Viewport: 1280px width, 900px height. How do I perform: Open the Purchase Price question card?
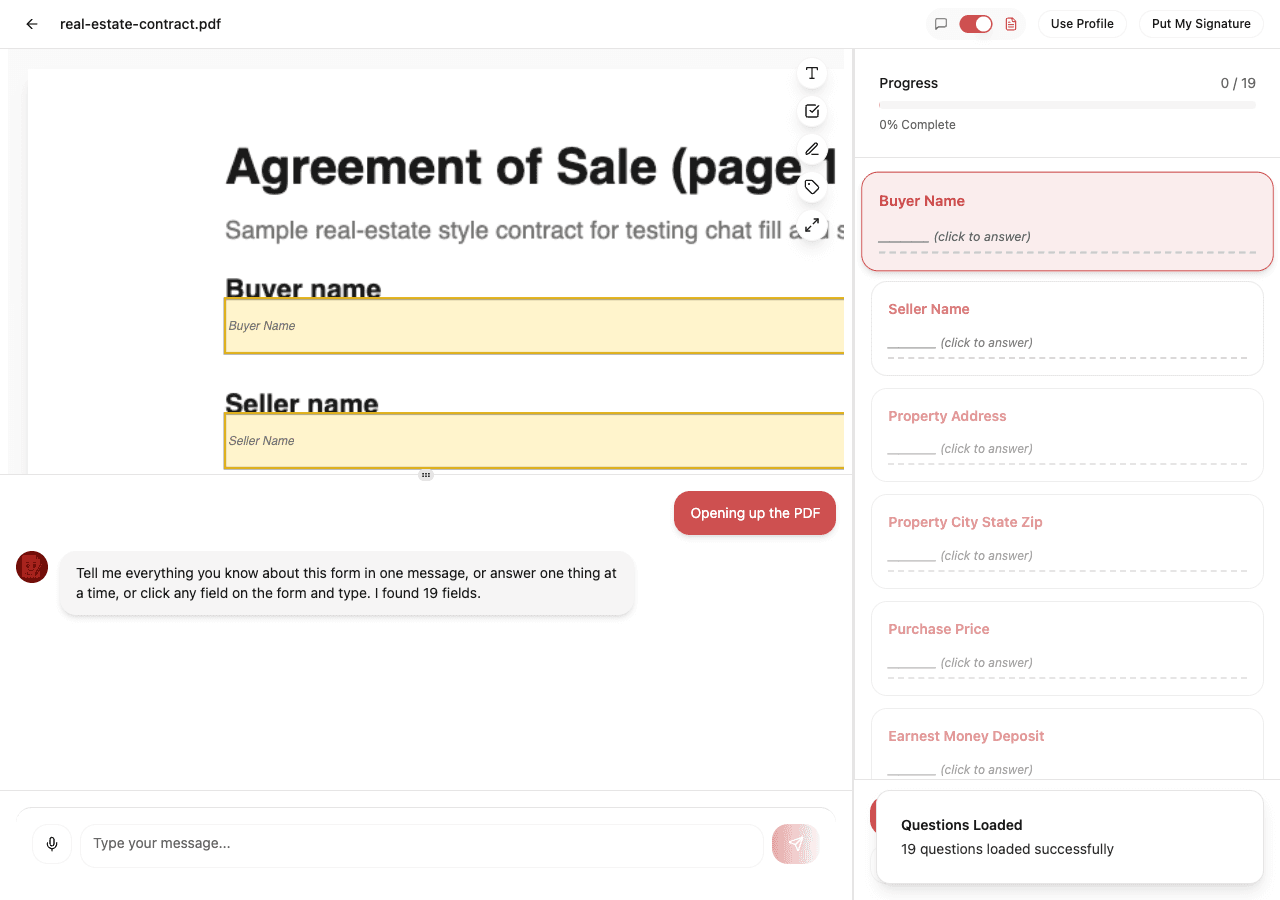coord(1067,648)
